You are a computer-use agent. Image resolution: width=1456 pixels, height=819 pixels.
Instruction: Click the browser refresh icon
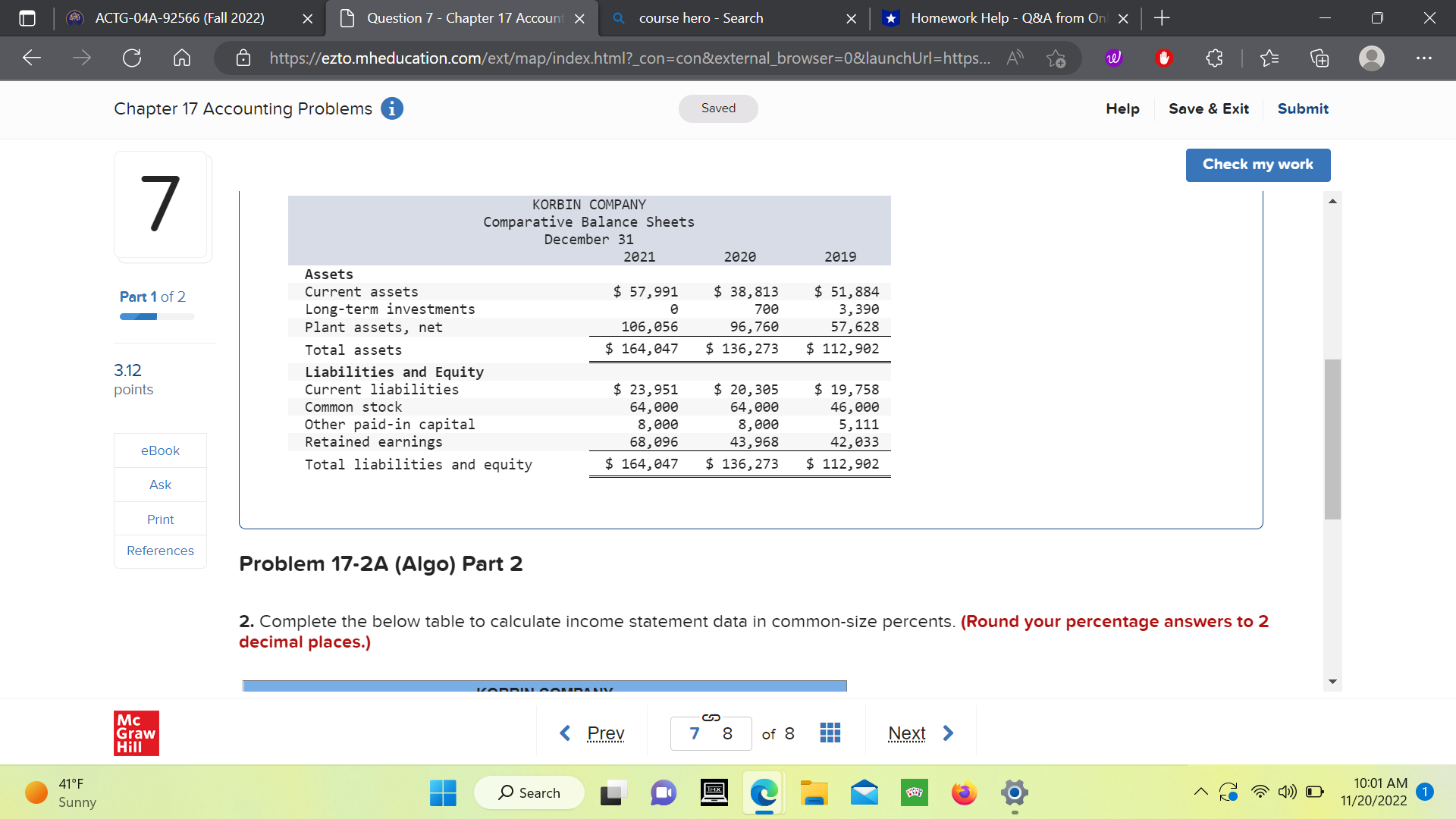tap(132, 58)
